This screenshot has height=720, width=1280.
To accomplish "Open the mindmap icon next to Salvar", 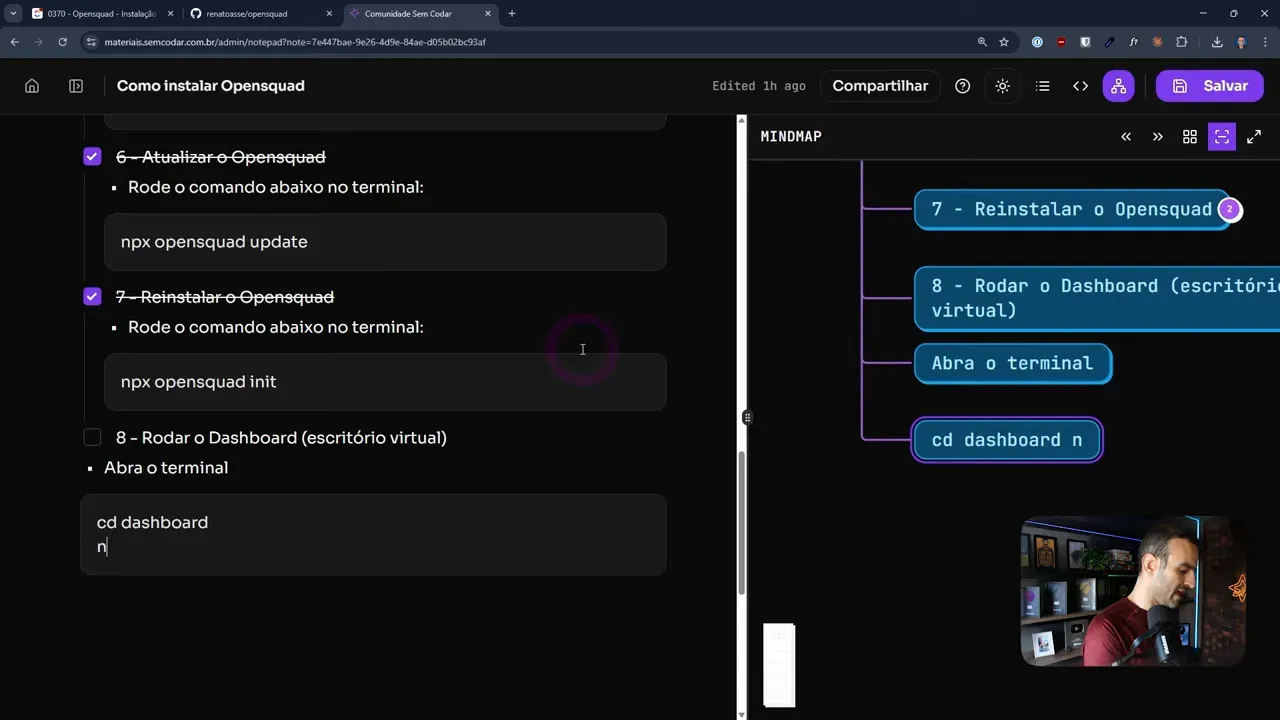I will pos(1118,86).
